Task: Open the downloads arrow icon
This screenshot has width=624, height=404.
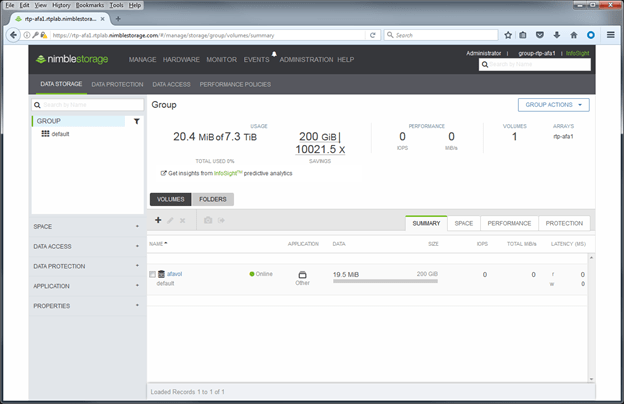Action: click(557, 35)
